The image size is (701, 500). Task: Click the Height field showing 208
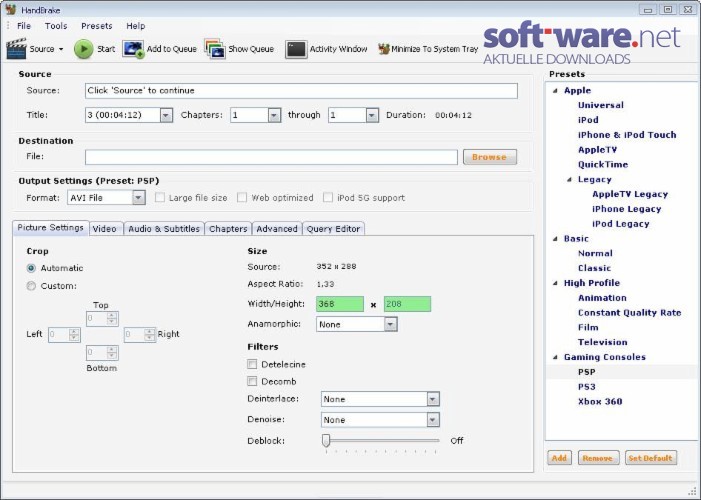(x=407, y=304)
